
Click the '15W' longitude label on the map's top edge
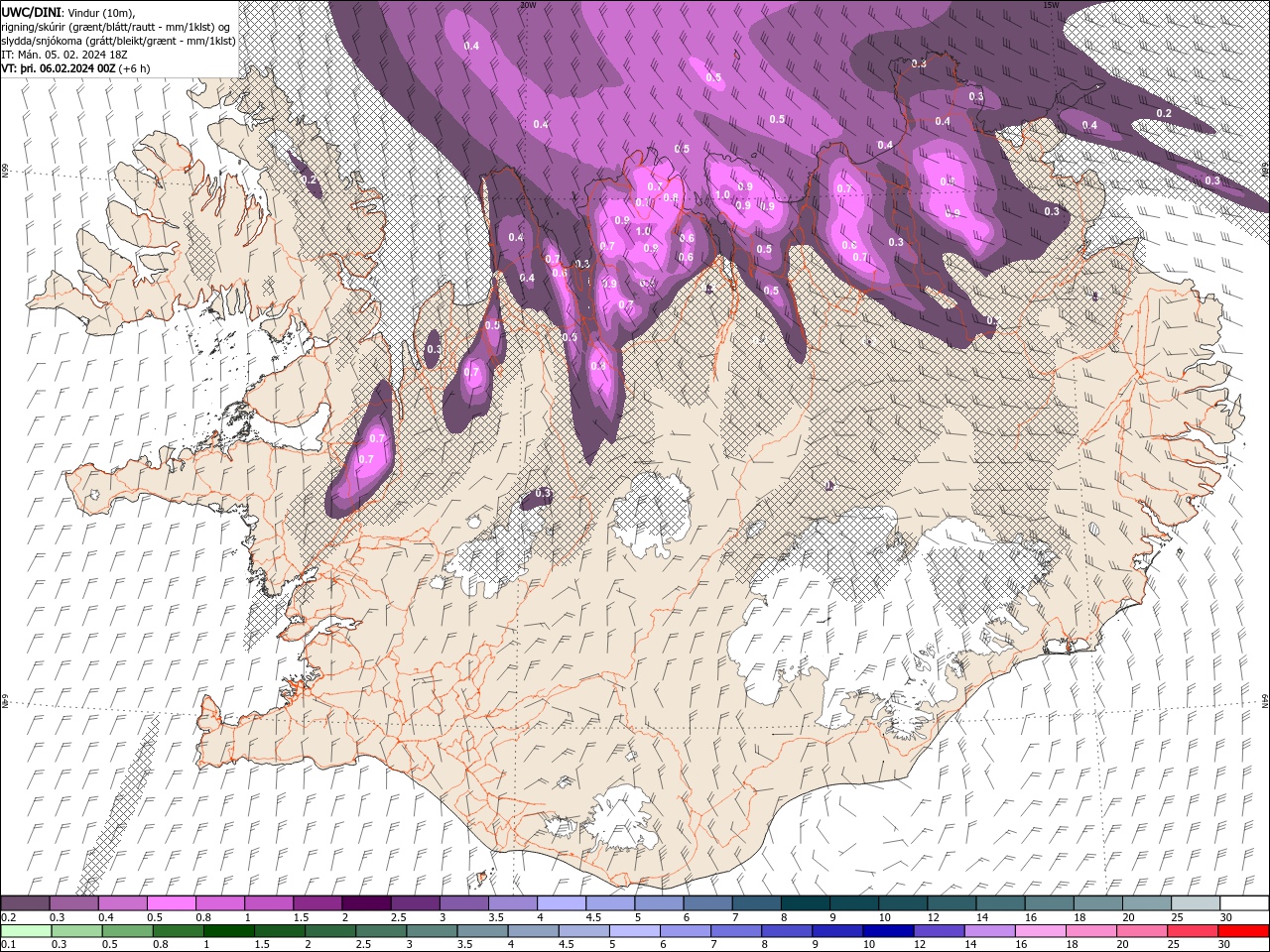click(x=1050, y=5)
